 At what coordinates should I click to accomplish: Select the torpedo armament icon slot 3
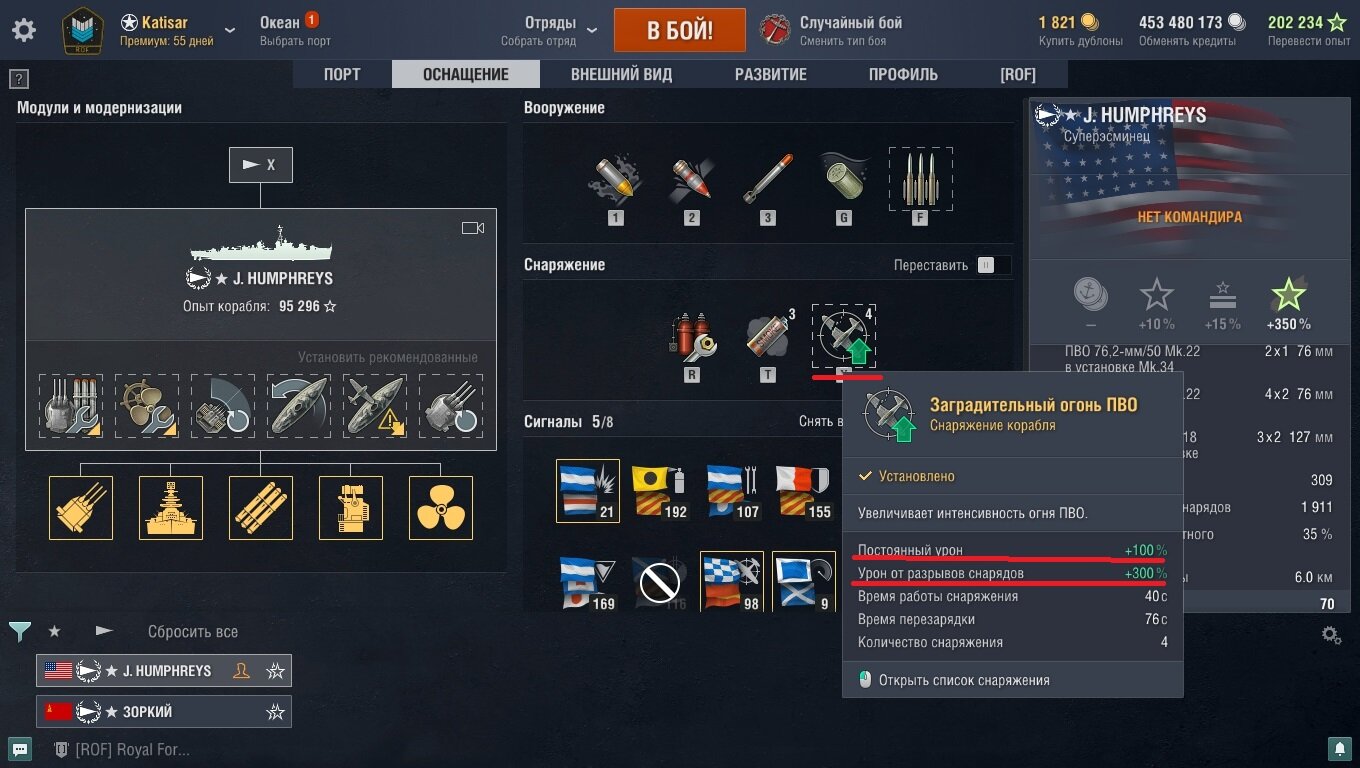coord(767,180)
